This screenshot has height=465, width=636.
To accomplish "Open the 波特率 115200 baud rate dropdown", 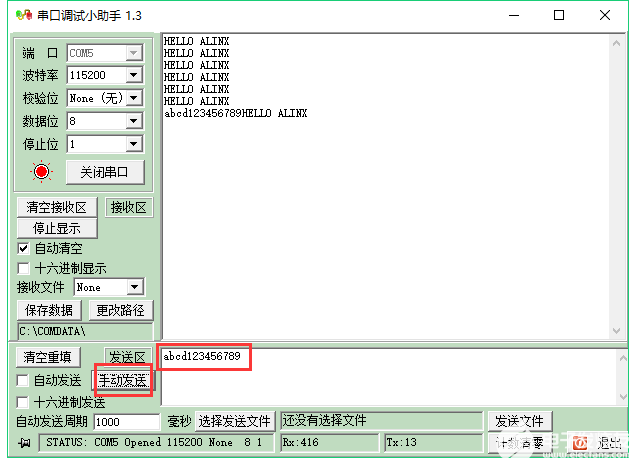I will [x=134, y=75].
